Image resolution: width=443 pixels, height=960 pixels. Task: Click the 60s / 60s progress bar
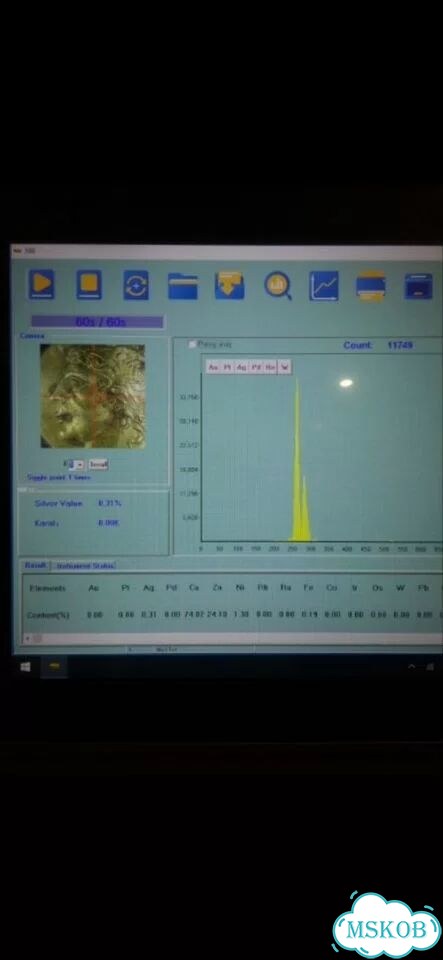[97, 322]
